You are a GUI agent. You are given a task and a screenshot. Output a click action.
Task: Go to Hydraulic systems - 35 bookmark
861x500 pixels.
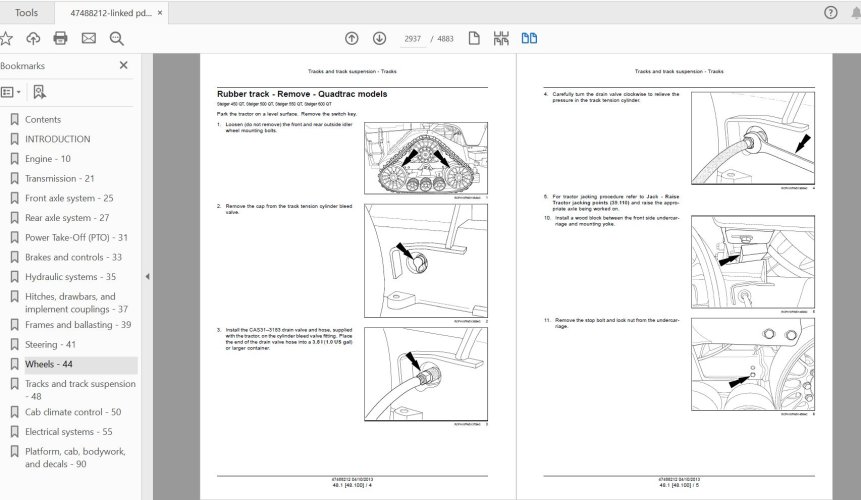pyautogui.click(x=70, y=277)
